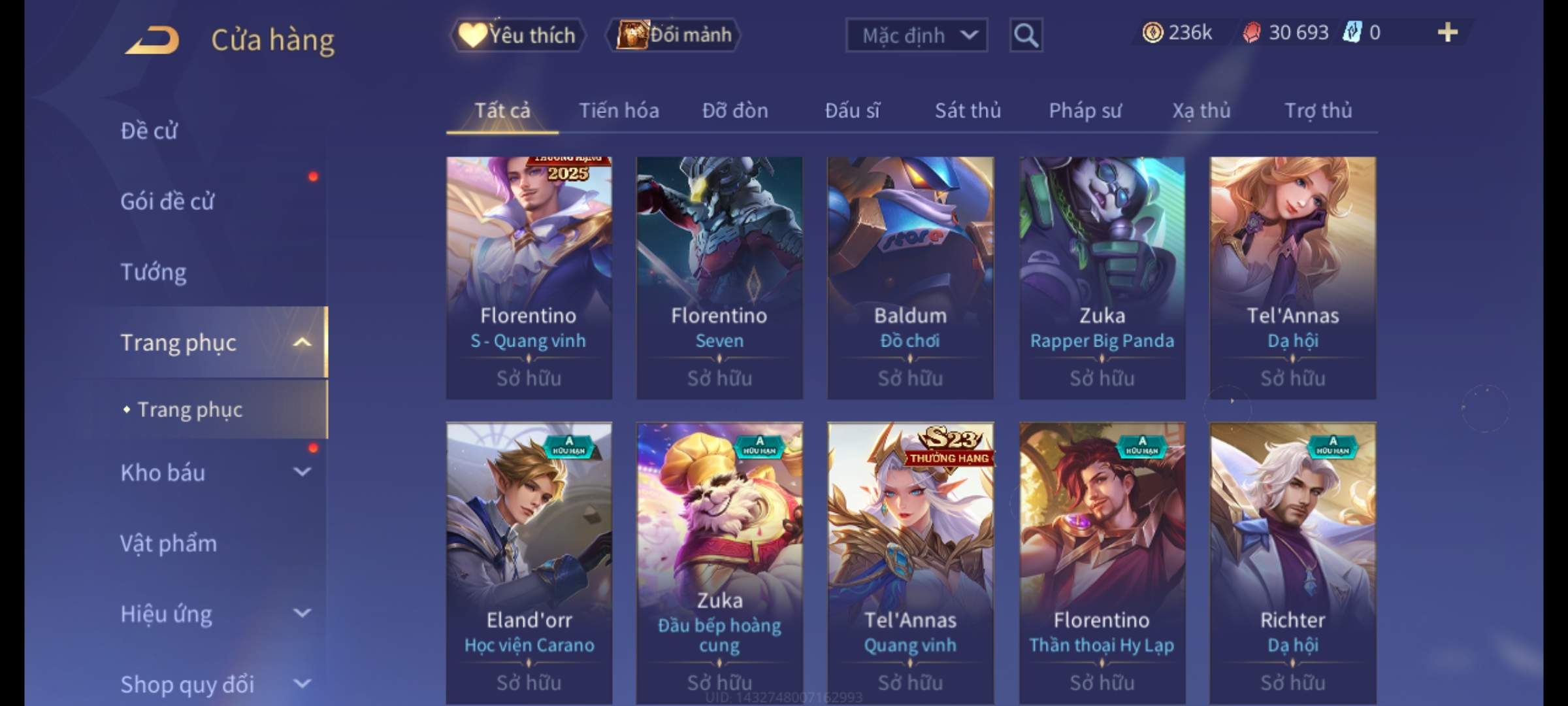Expand the Kho báu sidebar section
The image size is (1568, 706).
(302, 471)
